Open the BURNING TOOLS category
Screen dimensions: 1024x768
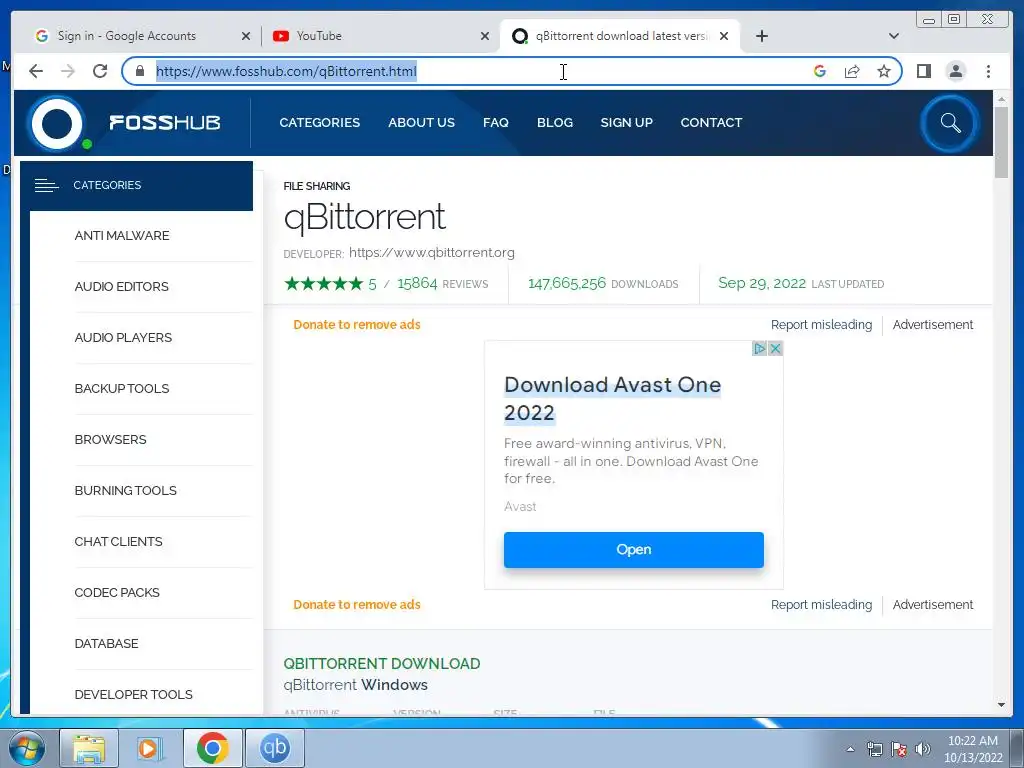pyautogui.click(x=125, y=490)
